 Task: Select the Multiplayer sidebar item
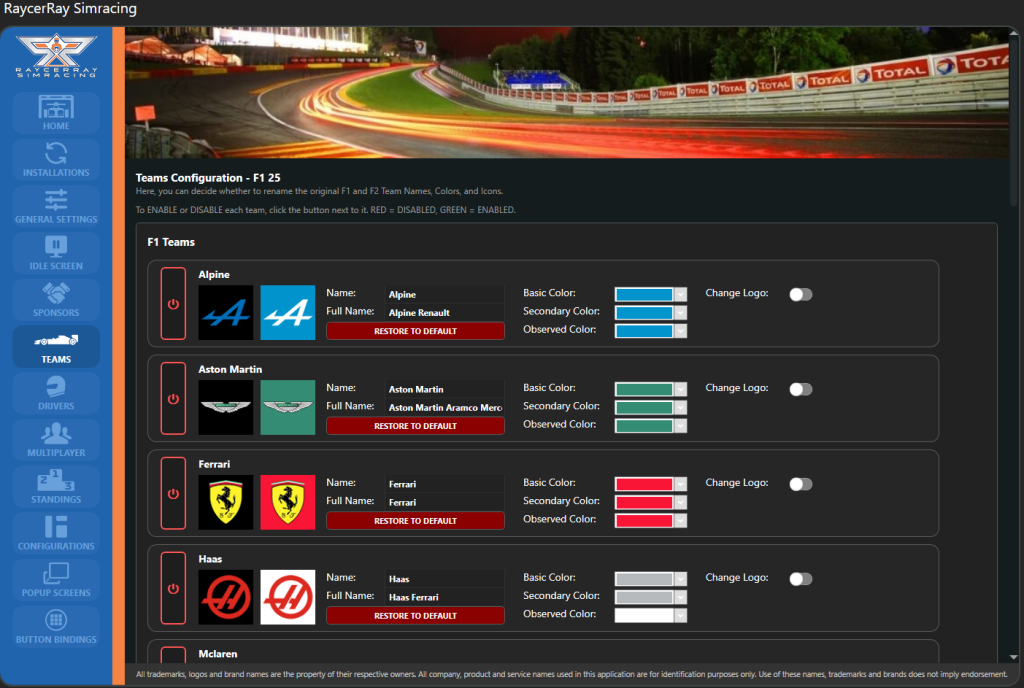pos(56,440)
